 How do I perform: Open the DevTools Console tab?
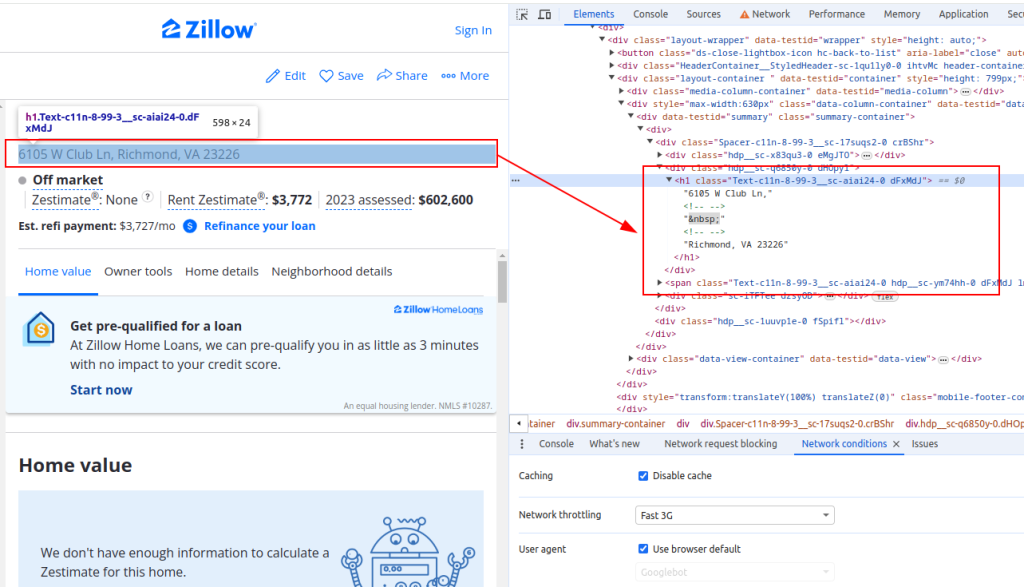coord(650,14)
